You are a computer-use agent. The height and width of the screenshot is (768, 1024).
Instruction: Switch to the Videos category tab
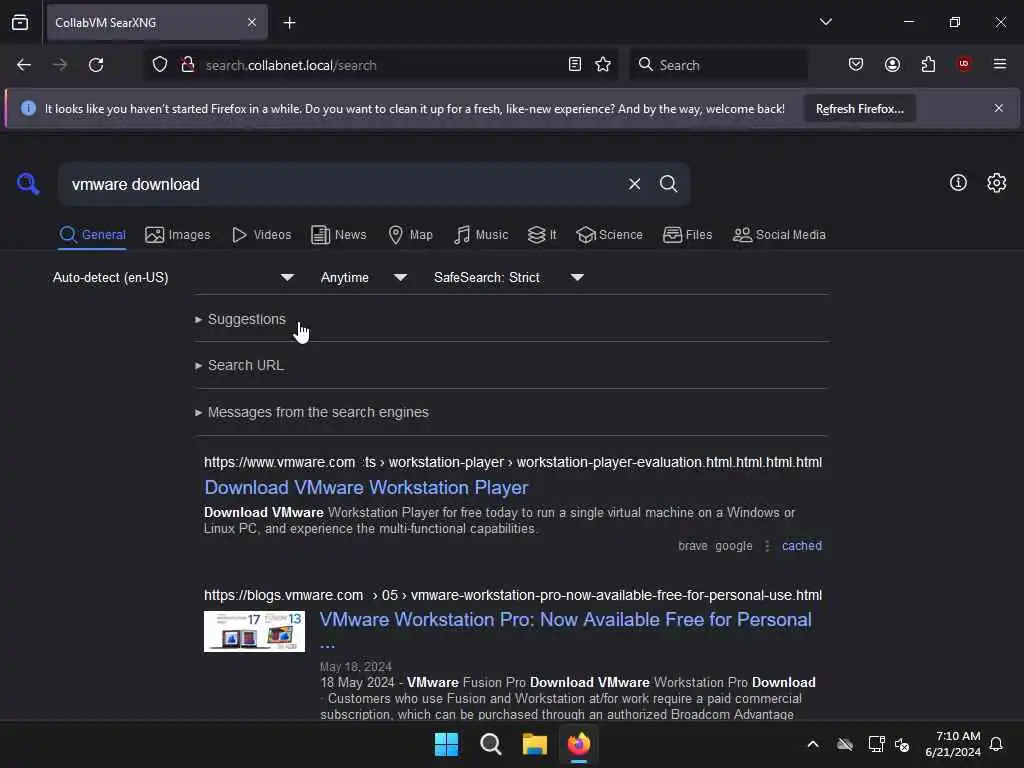click(x=262, y=235)
